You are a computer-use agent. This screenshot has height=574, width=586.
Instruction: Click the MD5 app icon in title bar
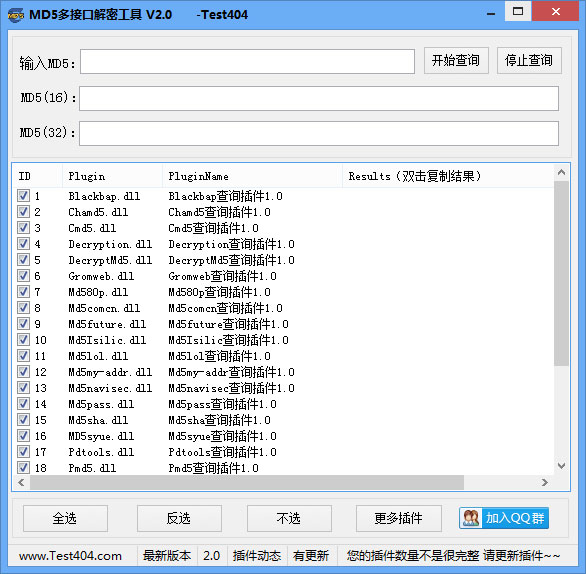(x=16, y=15)
